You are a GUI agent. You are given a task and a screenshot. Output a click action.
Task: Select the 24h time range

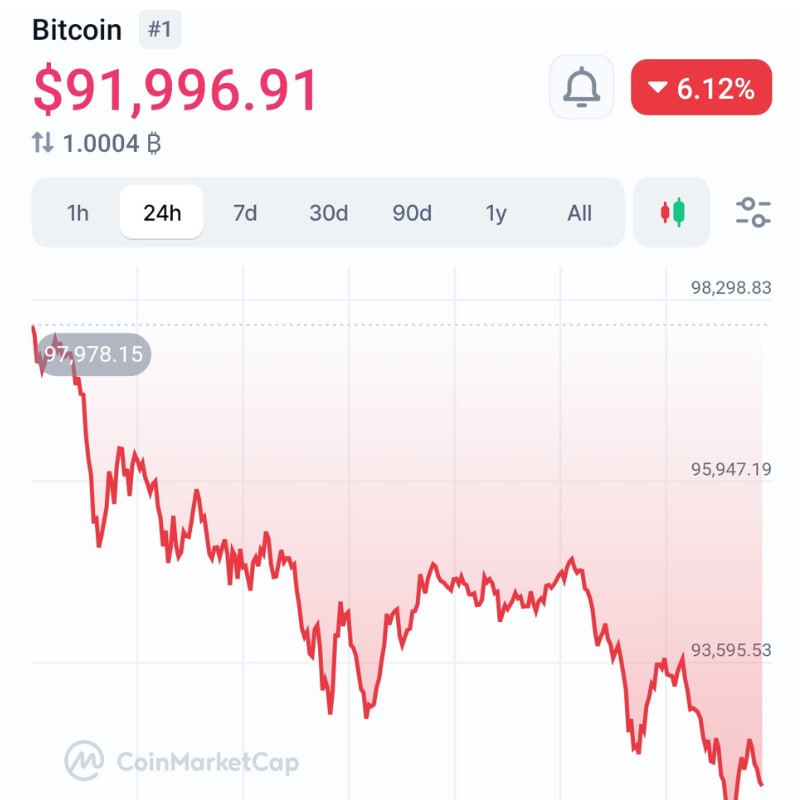coord(162,212)
